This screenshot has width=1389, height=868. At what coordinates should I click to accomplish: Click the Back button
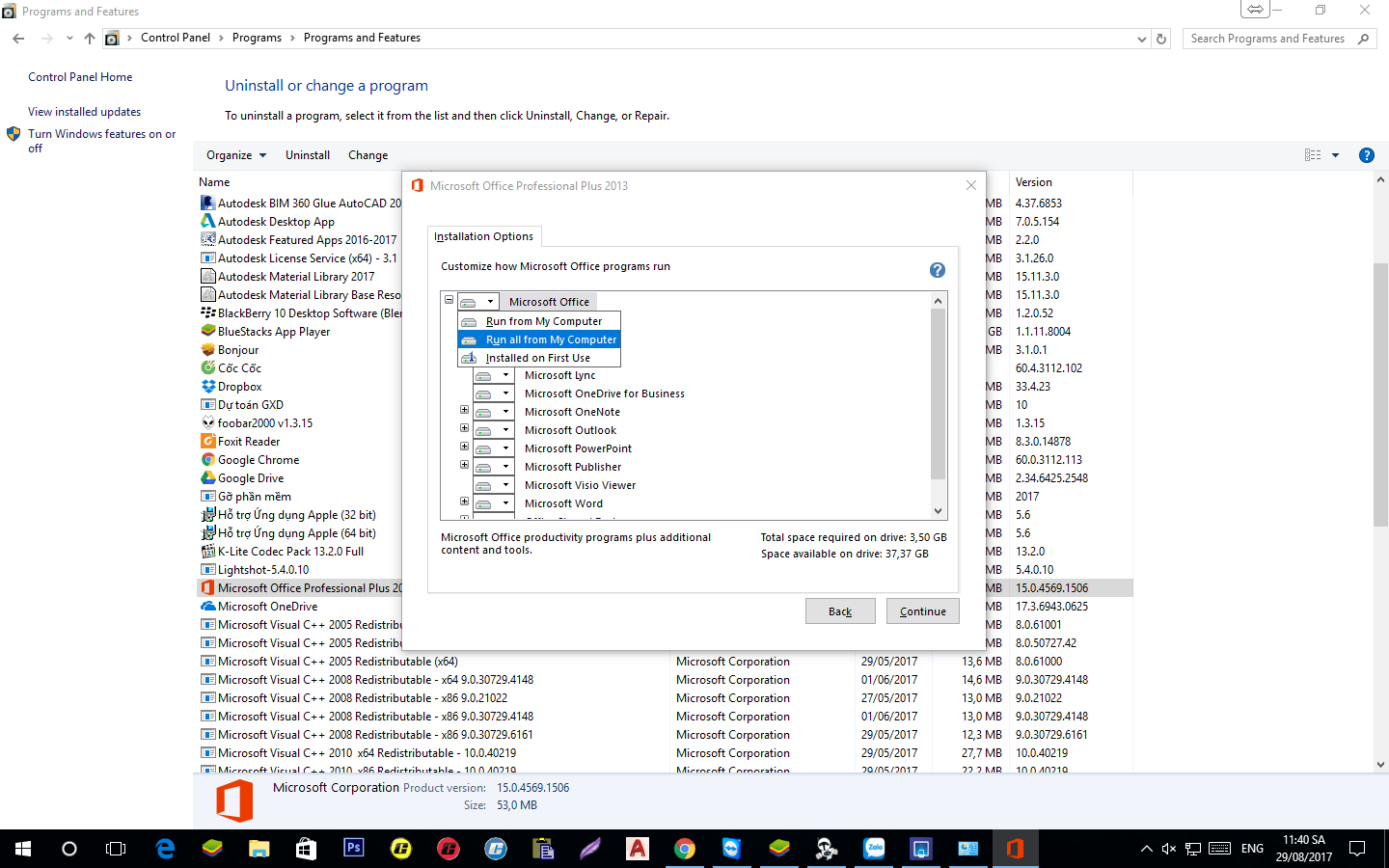tap(839, 611)
